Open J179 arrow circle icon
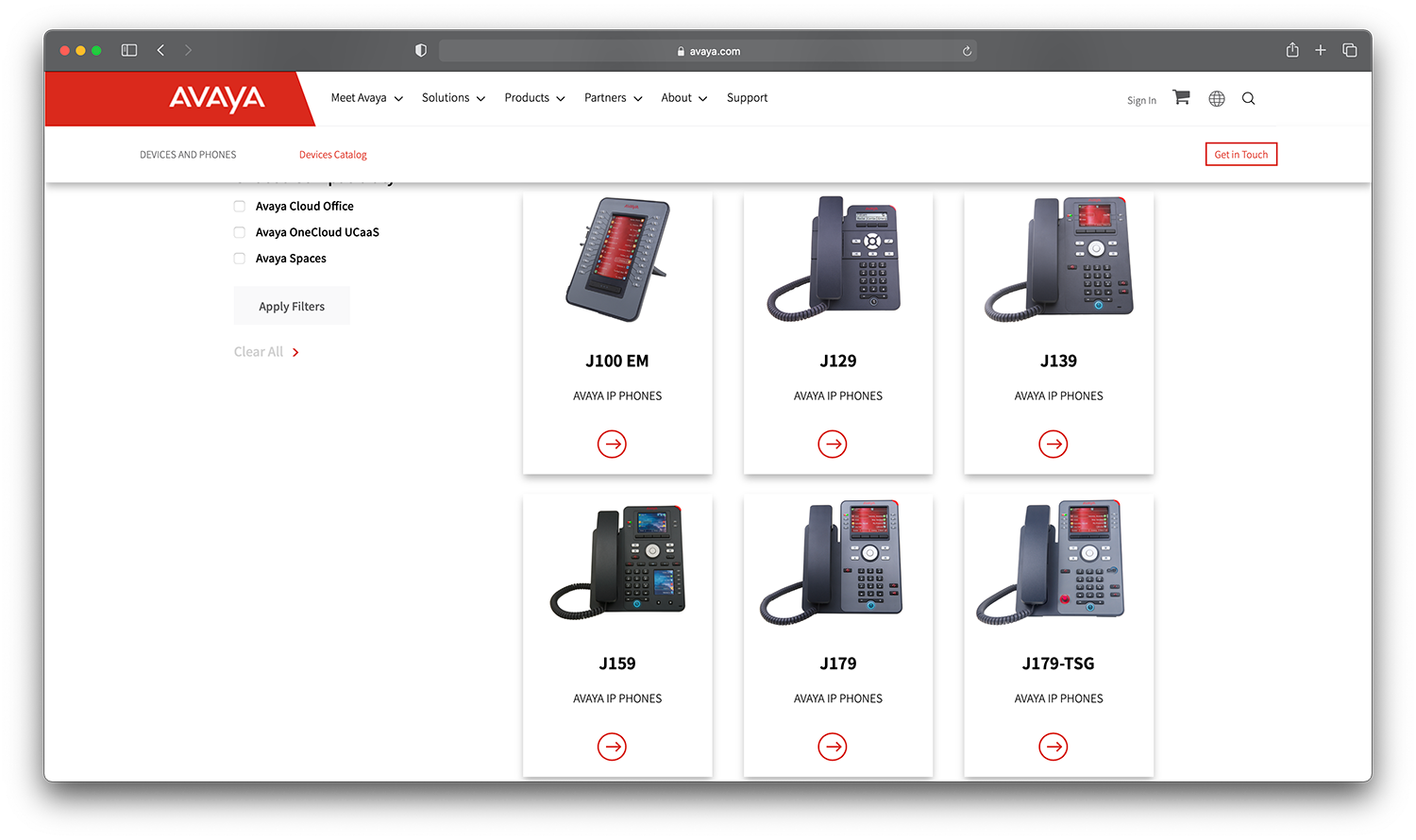 (x=833, y=747)
